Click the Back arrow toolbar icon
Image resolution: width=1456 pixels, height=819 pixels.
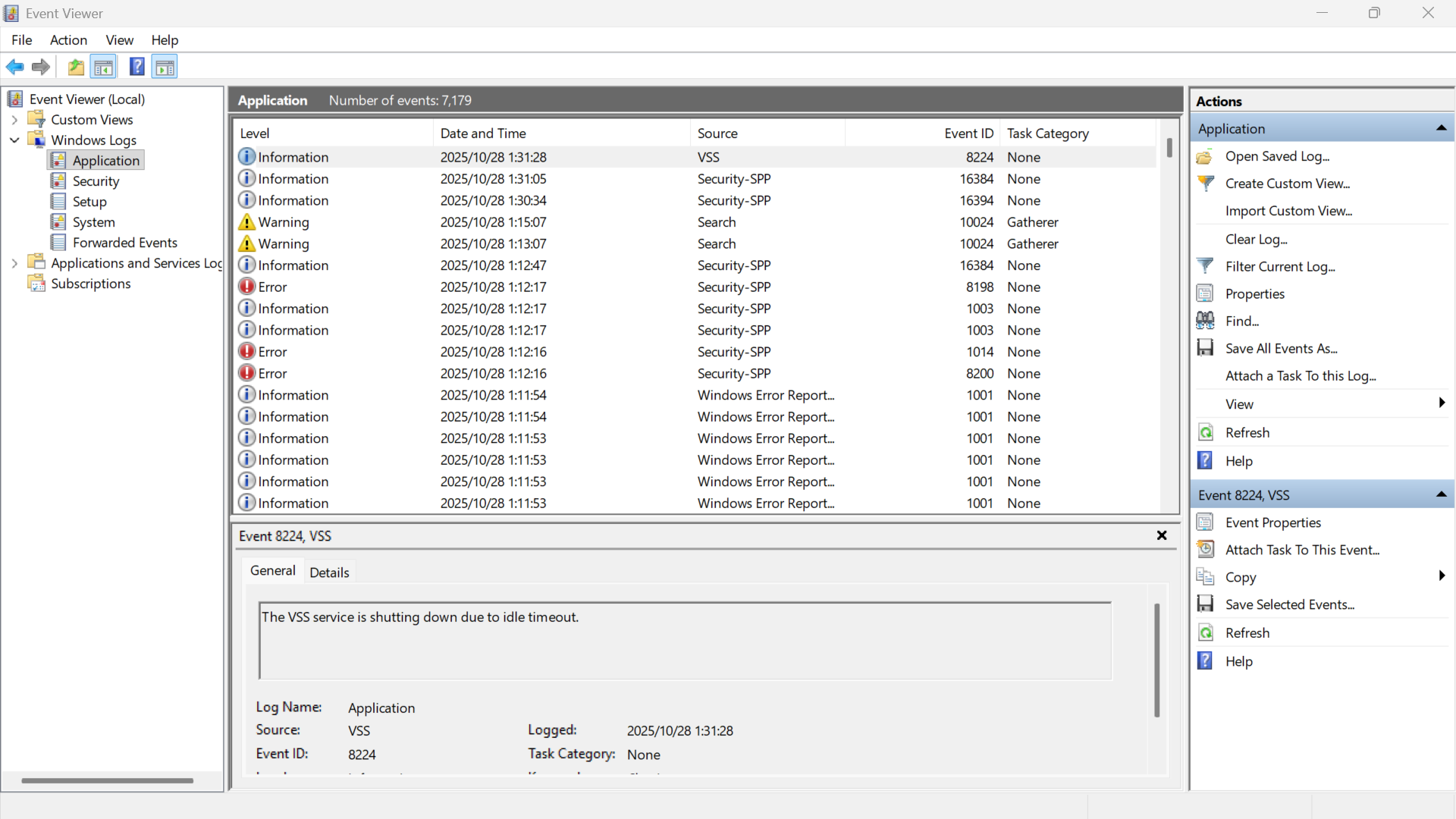click(14, 67)
